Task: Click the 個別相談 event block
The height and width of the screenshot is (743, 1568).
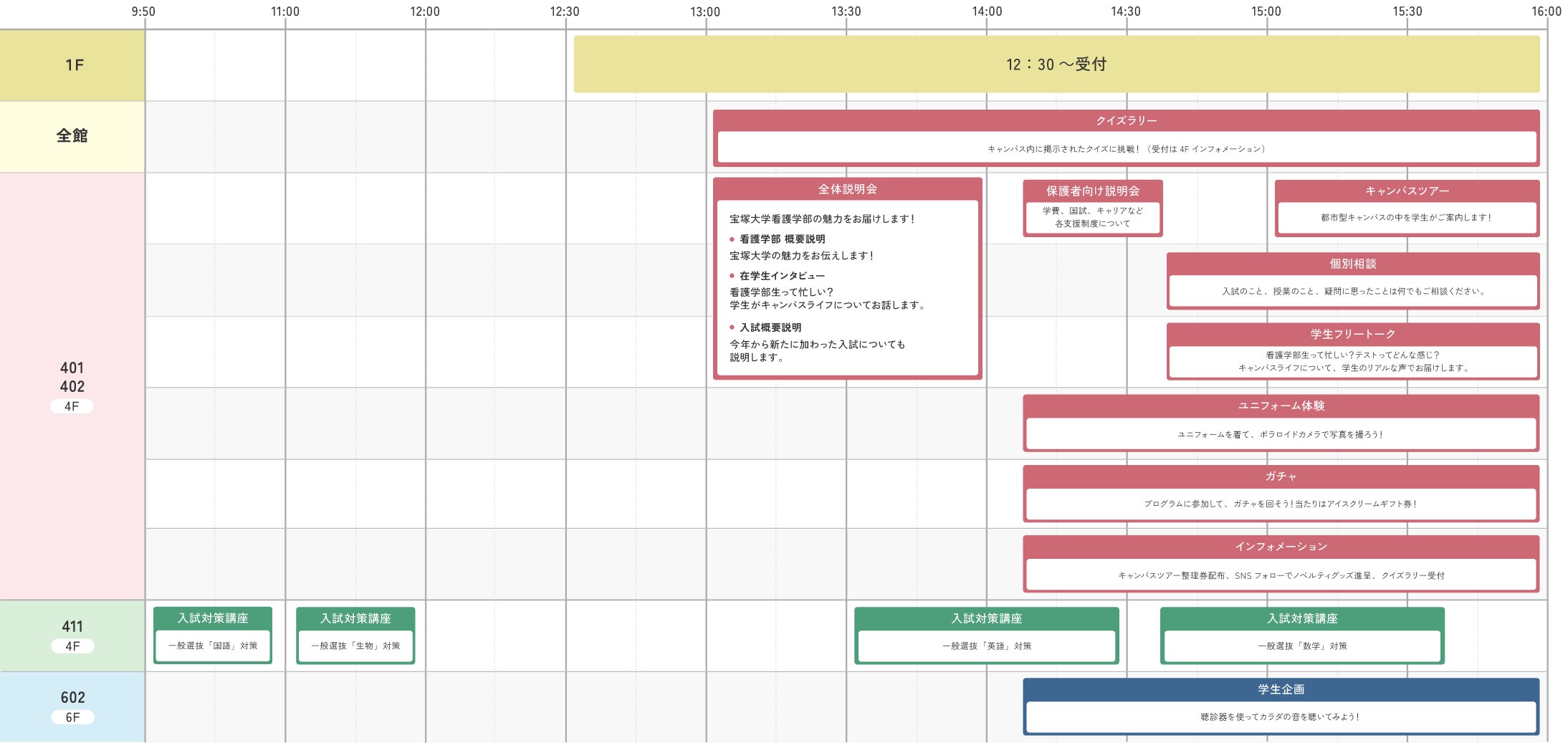Action: click(x=1352, y=281)
